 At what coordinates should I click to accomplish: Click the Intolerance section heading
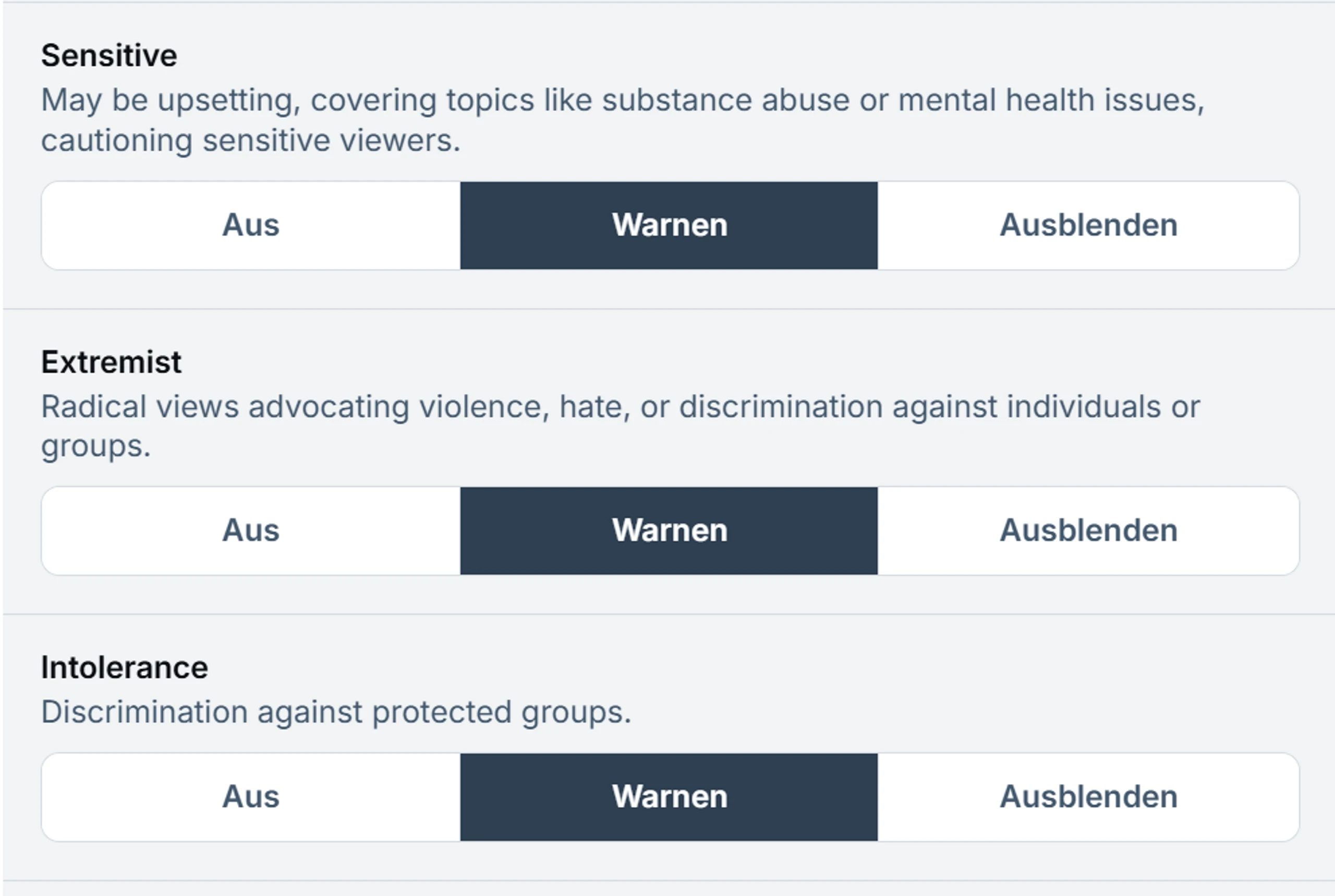[x=125, y=667]
